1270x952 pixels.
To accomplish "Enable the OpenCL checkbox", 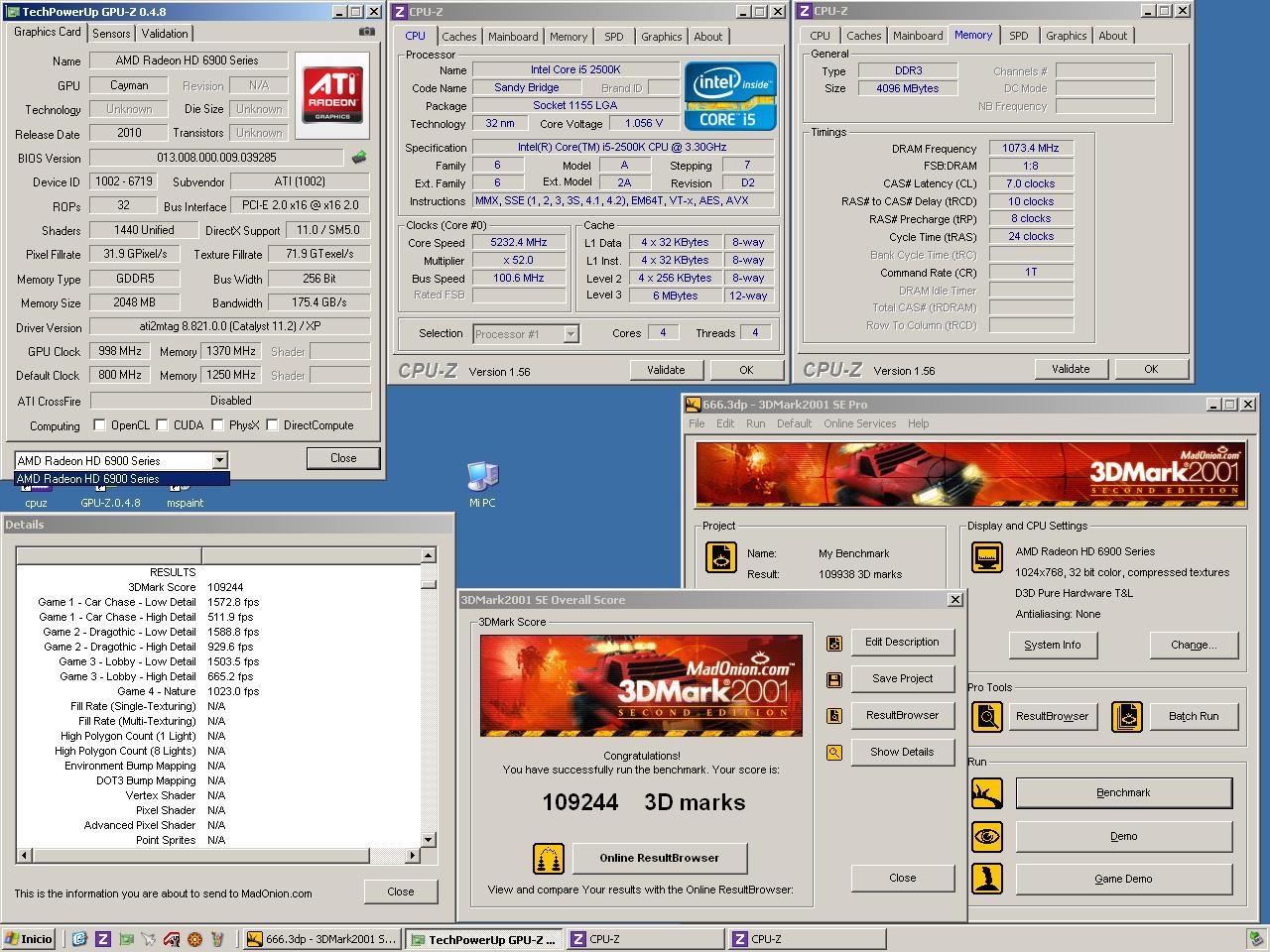I will click(99, 425).
